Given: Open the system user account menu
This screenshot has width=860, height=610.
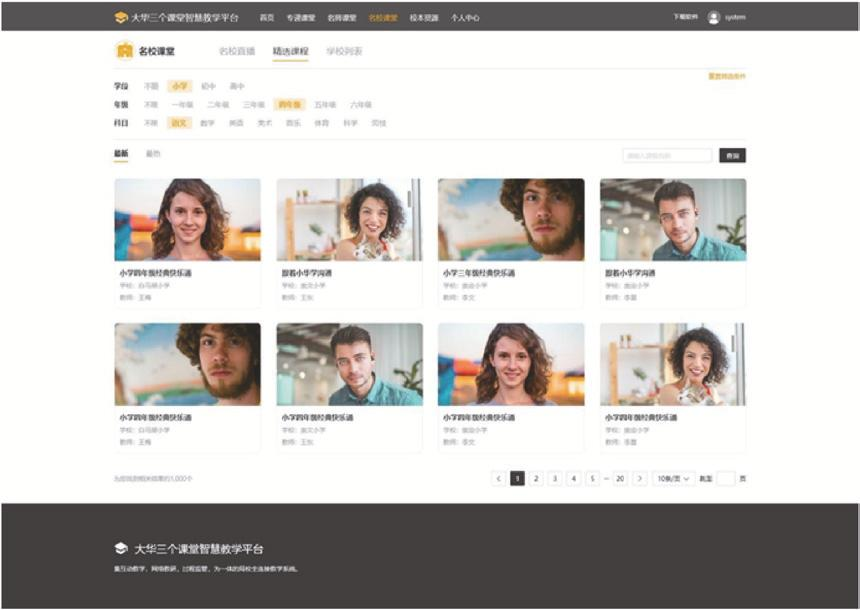Looking at the screenshot, I should 735,17.
